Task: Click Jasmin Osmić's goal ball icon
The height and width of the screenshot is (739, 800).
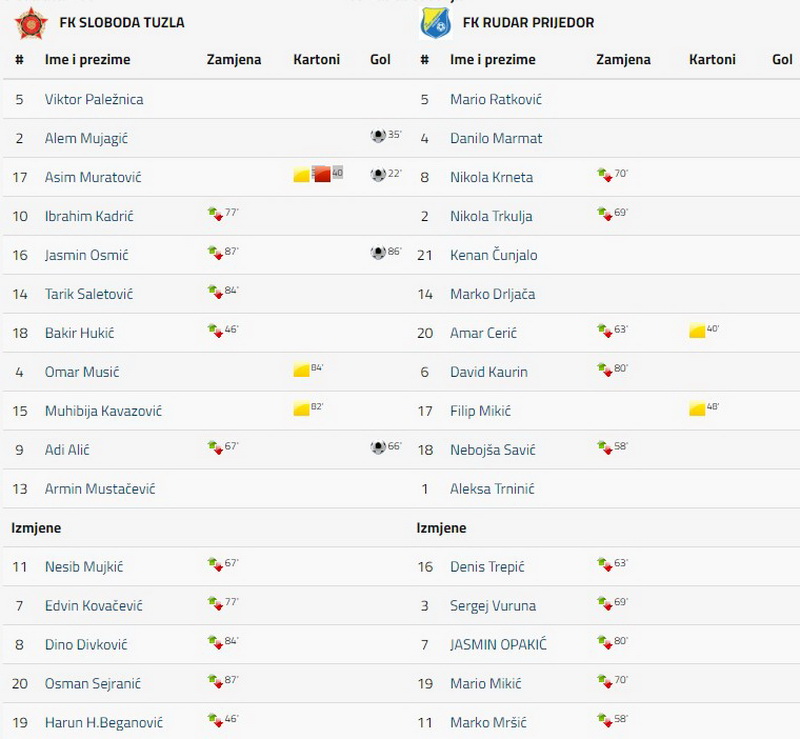Action: [378, 253]
